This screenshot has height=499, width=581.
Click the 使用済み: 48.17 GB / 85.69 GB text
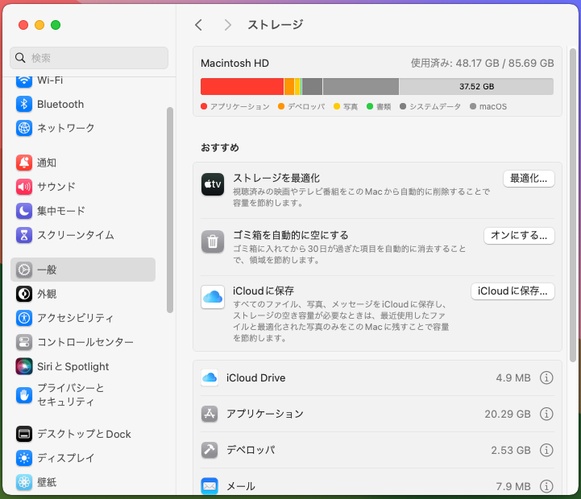coord(482,63)
